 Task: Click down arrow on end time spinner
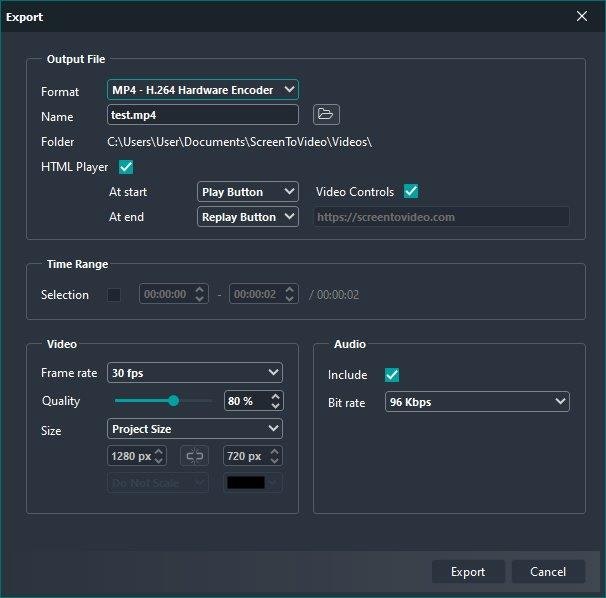(289, 299)
